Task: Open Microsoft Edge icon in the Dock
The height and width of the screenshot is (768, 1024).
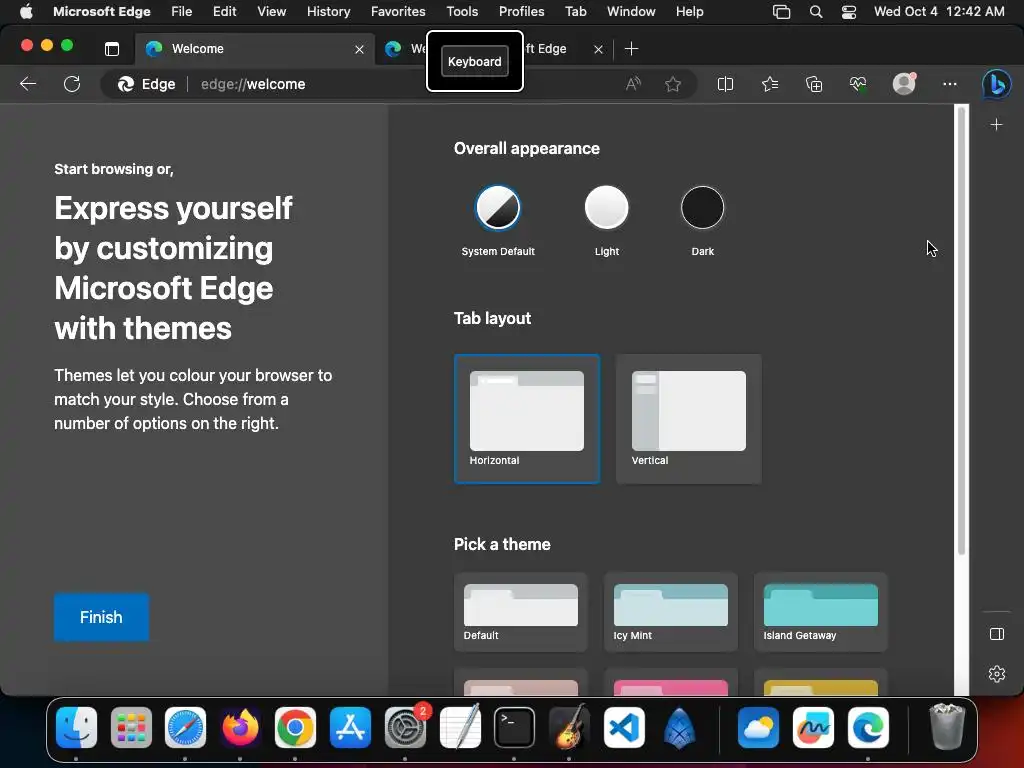Action: click(x=868, y=727)
